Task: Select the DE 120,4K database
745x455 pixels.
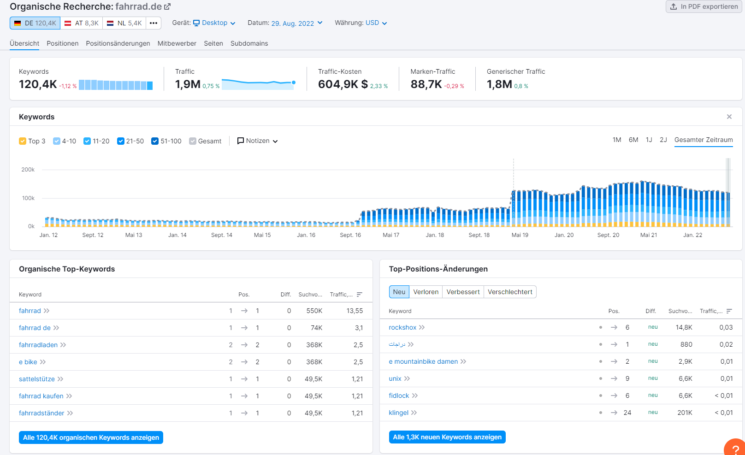Action: (x=35, y=23)
